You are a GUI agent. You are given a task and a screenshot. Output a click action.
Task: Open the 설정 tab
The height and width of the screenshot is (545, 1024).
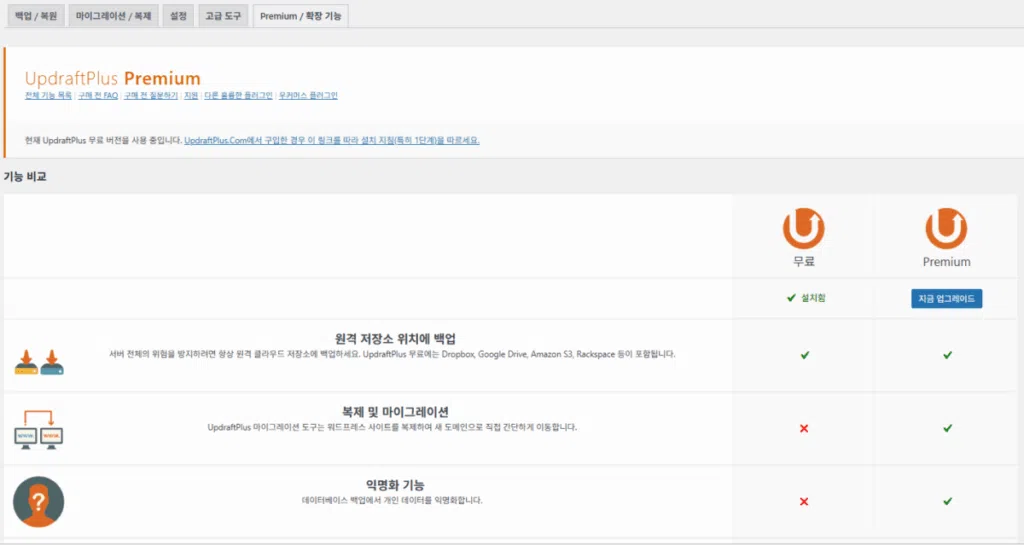point(178,16)
